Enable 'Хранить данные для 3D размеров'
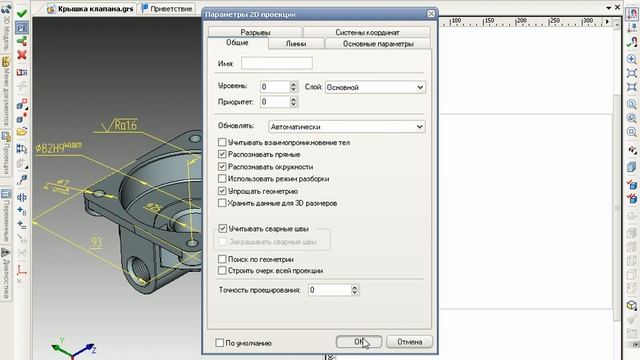640x360 pixels. point(222,203)
